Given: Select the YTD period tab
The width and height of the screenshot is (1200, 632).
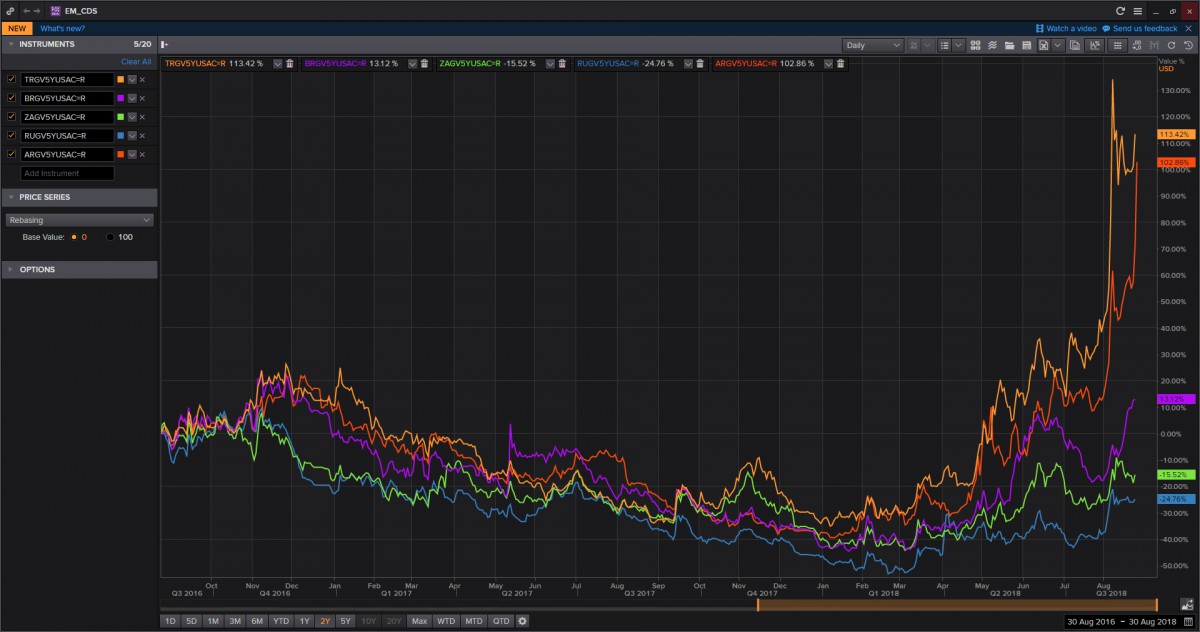Looking at the screenshot, I should (x=281, y=621).
